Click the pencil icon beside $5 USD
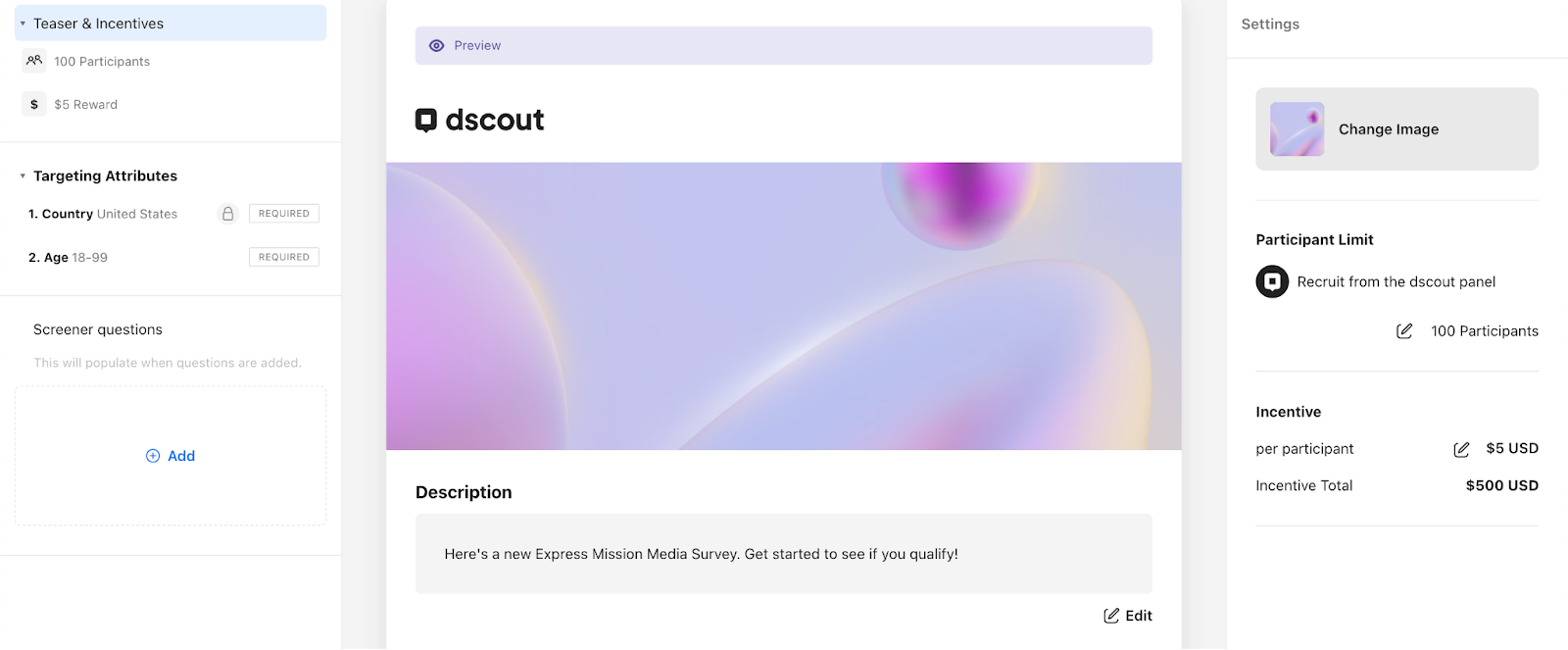Image resolution: width=1568 pixels, height=650 pixels. coord(1461,449)
